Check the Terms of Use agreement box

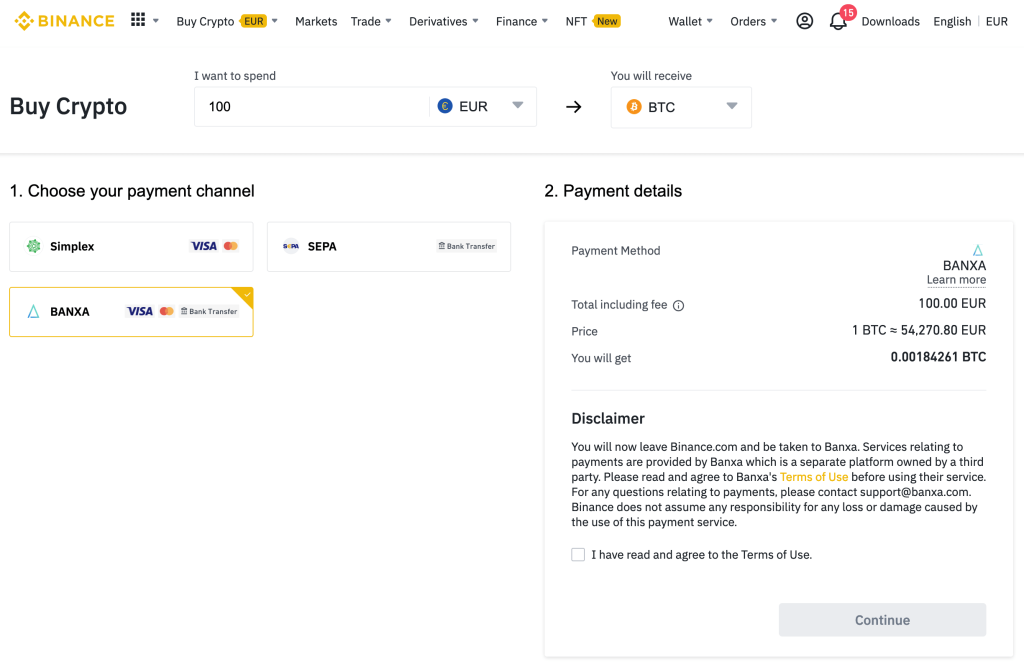tap(578, 554)
